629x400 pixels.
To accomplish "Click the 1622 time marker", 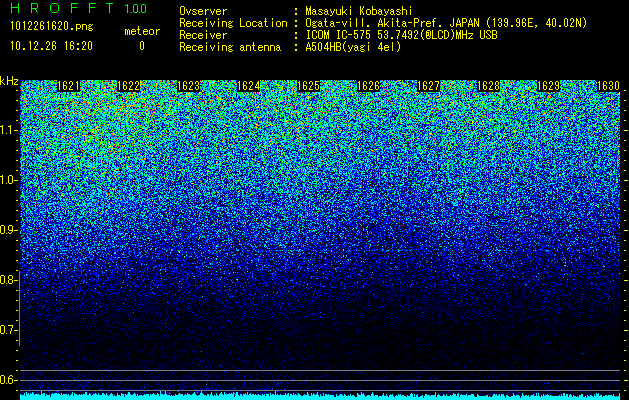I will [128, 86].
